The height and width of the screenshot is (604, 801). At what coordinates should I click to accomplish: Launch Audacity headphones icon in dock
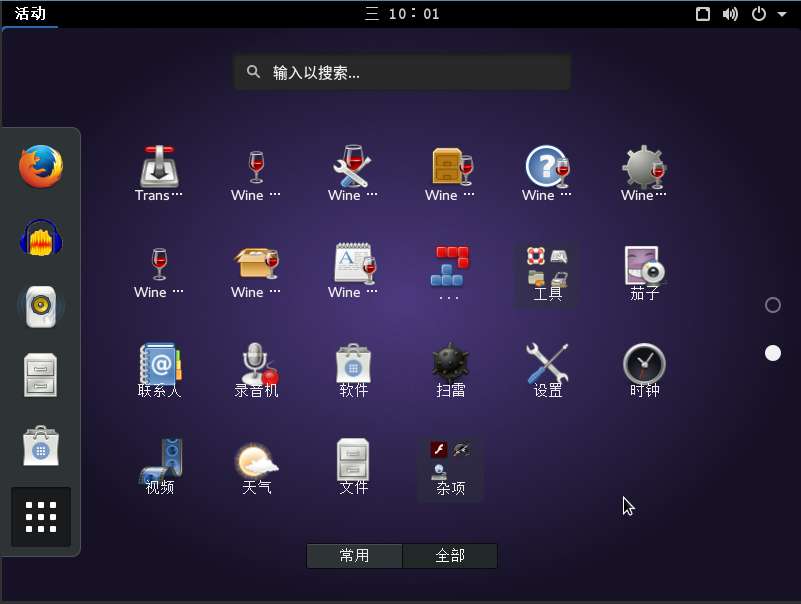tap(41, 238)
